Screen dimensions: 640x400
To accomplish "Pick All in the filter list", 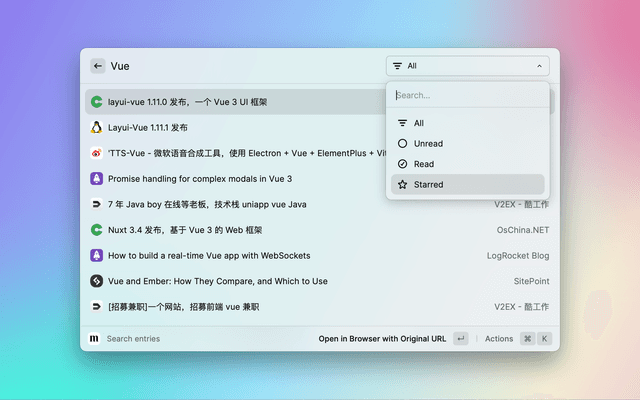I will point(418,123).
